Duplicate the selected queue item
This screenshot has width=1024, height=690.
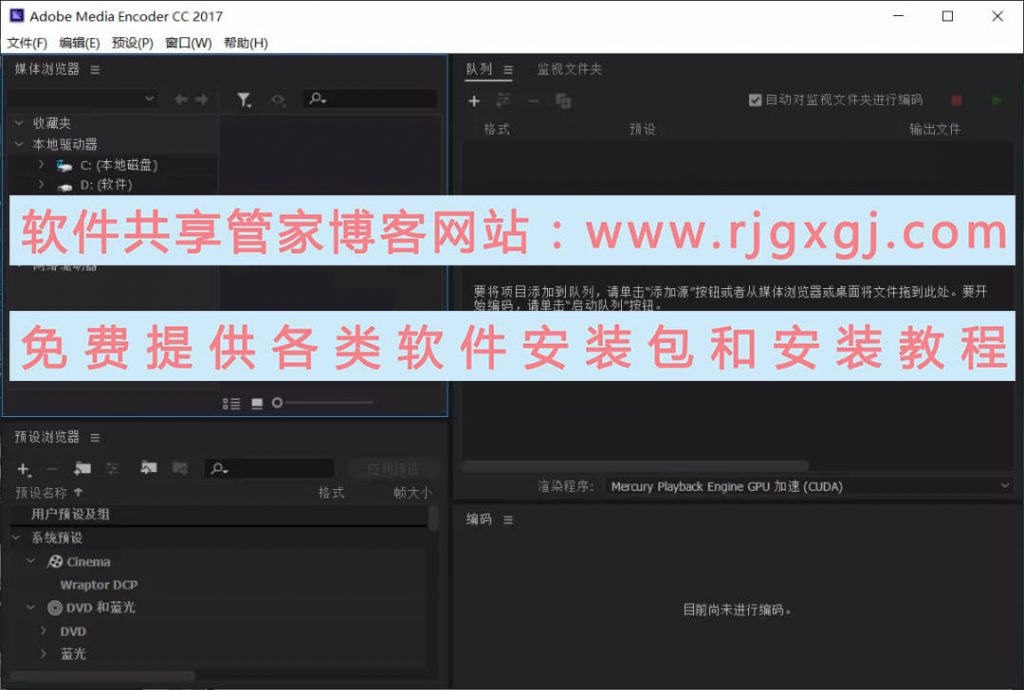point(563,101)
